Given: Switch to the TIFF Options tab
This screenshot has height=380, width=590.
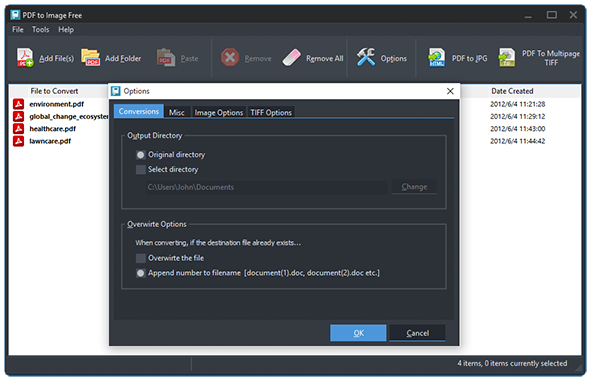Looking at the screenshot, I should click(x=271, y=112).
